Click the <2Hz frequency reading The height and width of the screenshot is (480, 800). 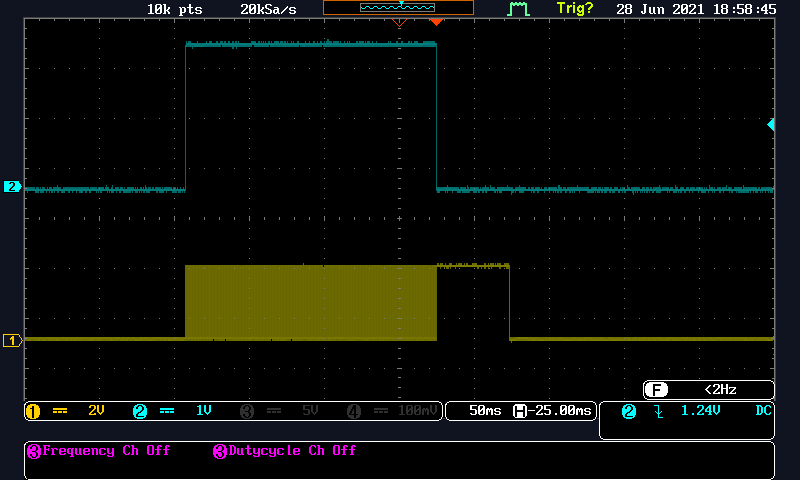pyautogui.click(x=720, y=390)
